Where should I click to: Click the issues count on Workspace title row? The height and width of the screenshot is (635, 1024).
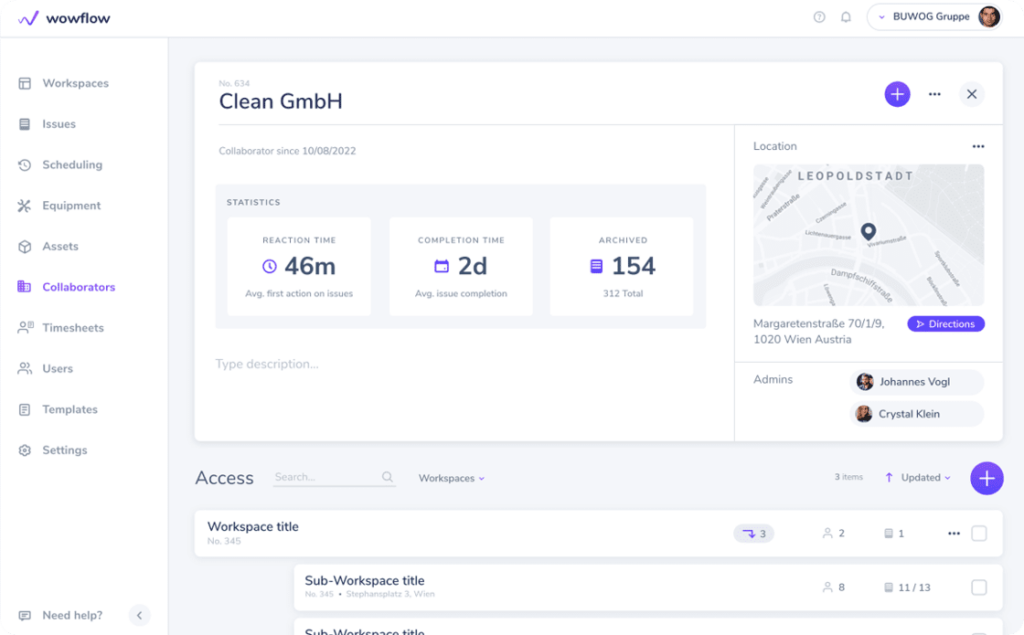point(894,534)
